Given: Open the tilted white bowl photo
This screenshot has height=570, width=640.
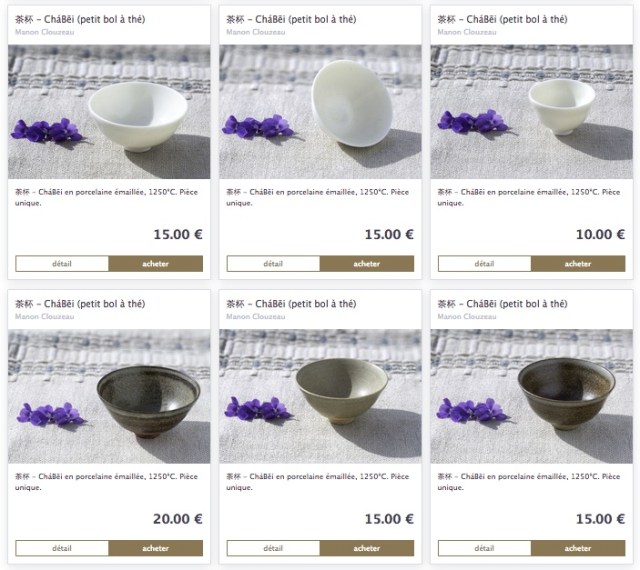Looking at the screenshot, I should tap(320, 112).
